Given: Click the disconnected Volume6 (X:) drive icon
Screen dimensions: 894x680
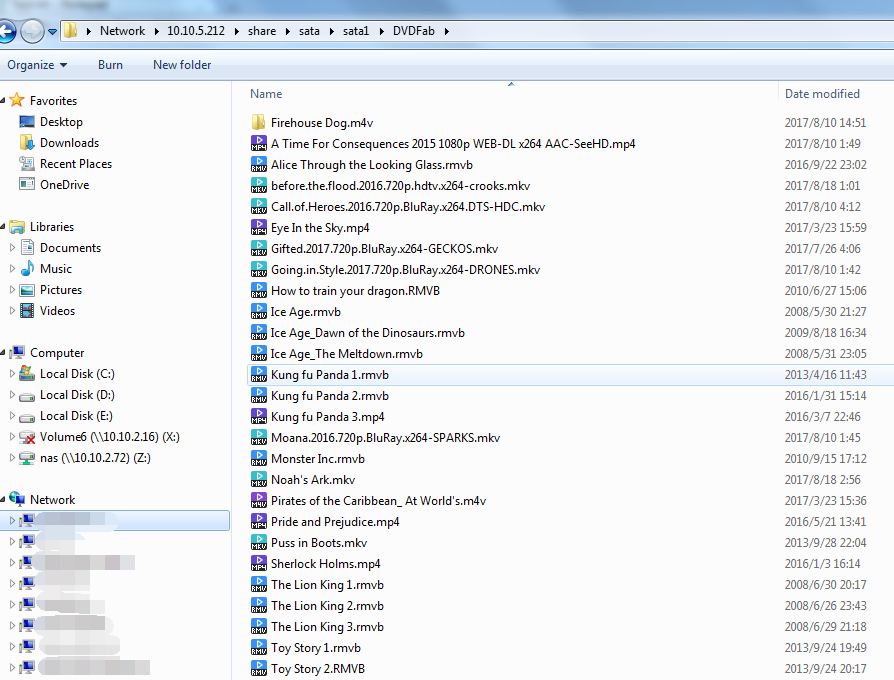Looking at the screenshot, I should coord(27,437).
